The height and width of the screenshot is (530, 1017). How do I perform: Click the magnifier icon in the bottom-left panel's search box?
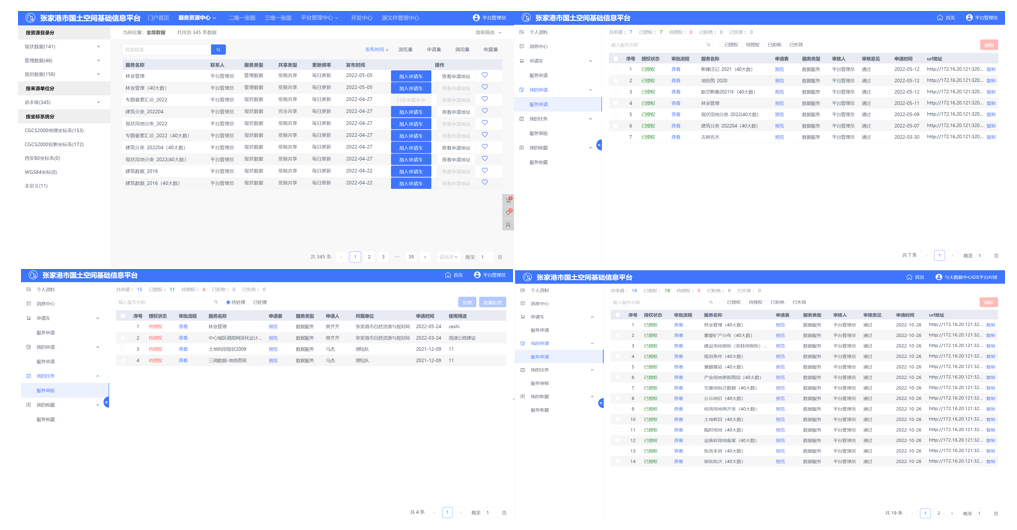pos(215,302)
